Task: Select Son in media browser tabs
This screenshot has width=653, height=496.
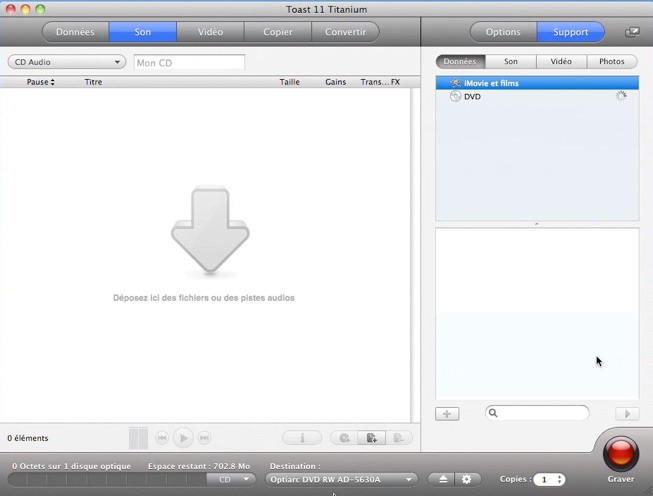Action: [x=511, y=62]
